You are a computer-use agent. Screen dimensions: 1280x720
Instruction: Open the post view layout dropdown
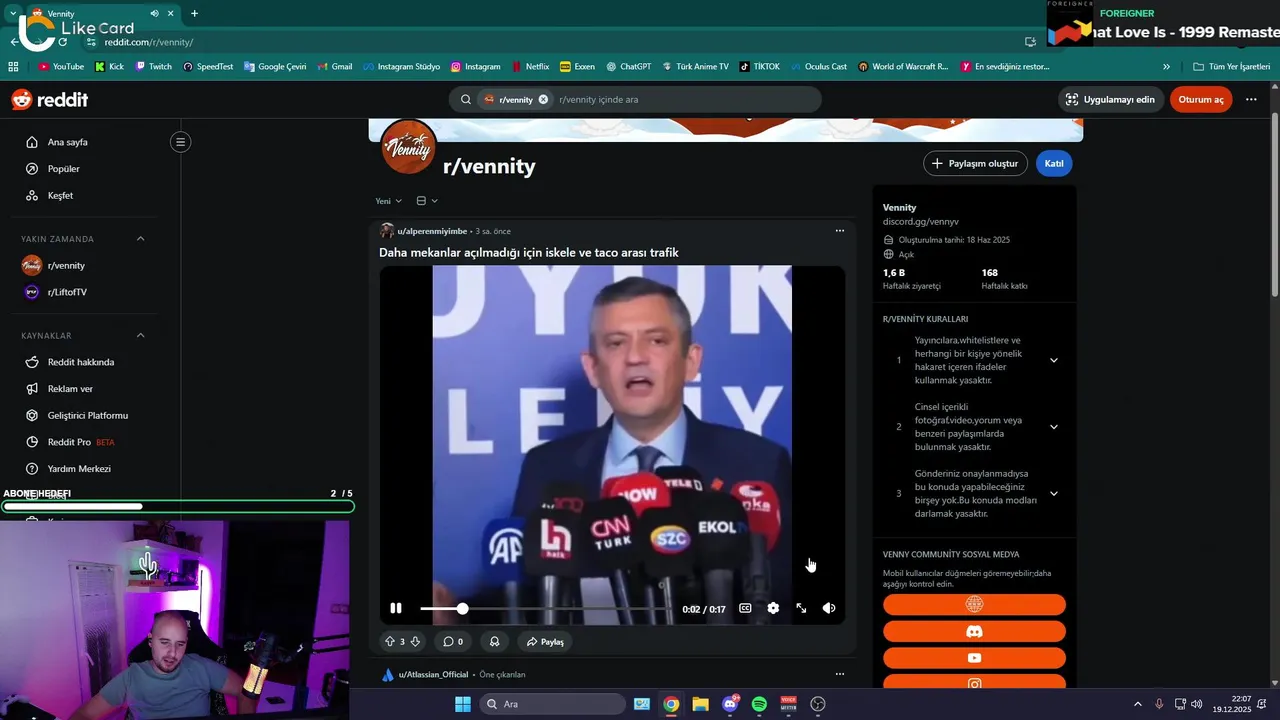[427, 201]
